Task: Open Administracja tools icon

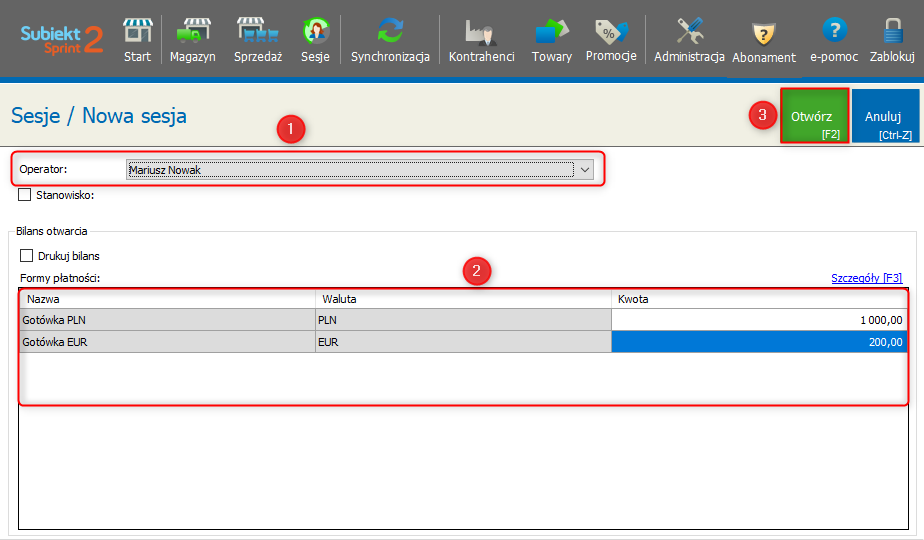Action: [x=689, y=40]
